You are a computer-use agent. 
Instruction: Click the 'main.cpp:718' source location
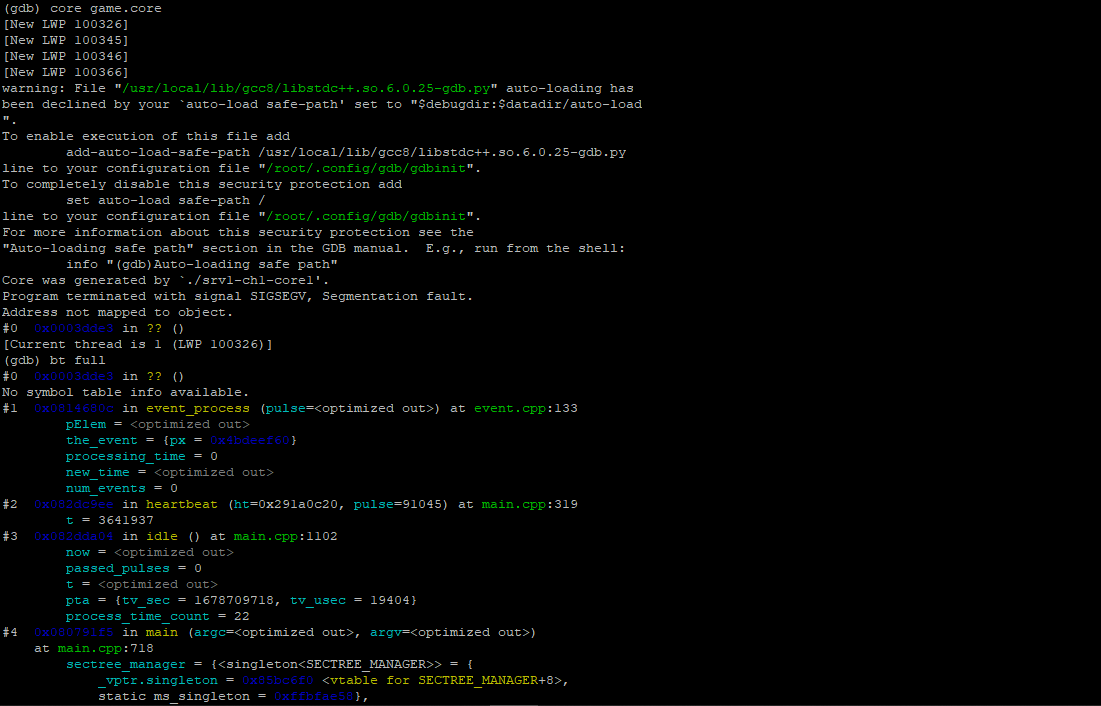105,649
